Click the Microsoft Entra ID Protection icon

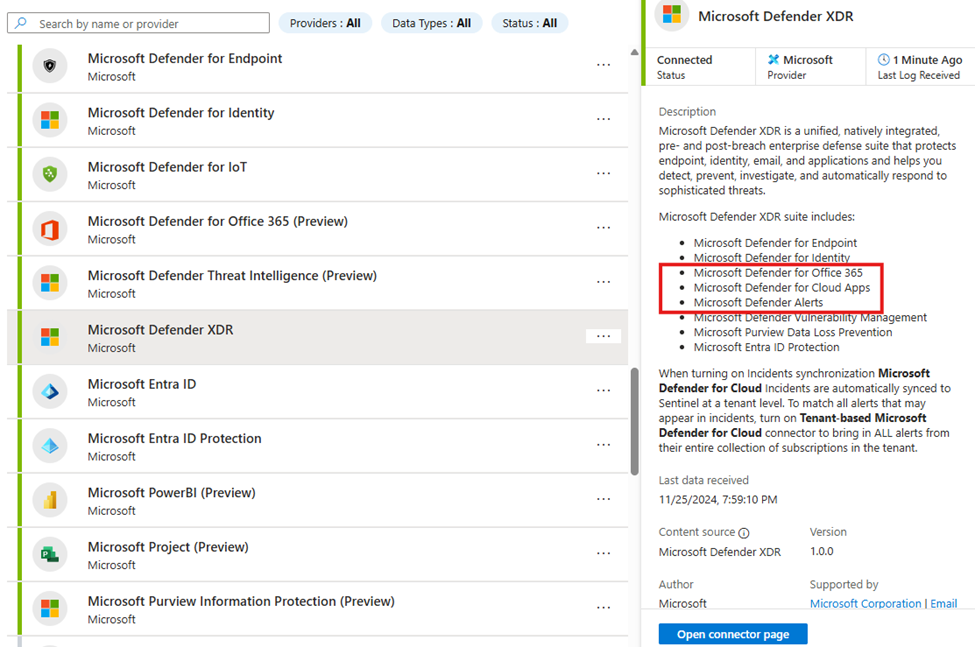[x=50, y=446]
